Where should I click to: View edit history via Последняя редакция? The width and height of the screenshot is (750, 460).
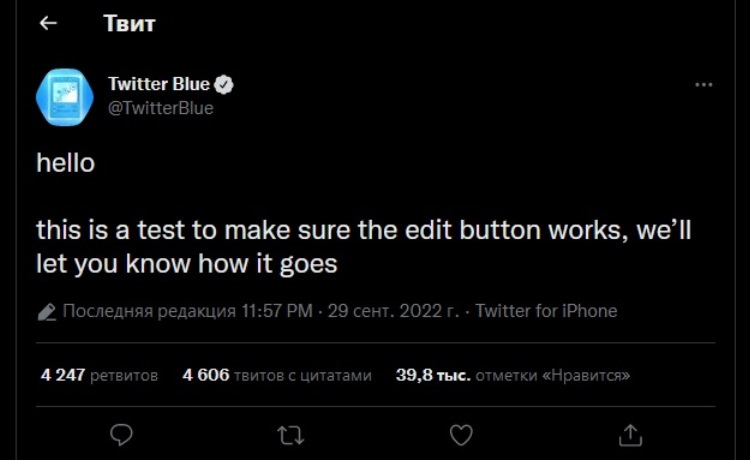[149, 311]
